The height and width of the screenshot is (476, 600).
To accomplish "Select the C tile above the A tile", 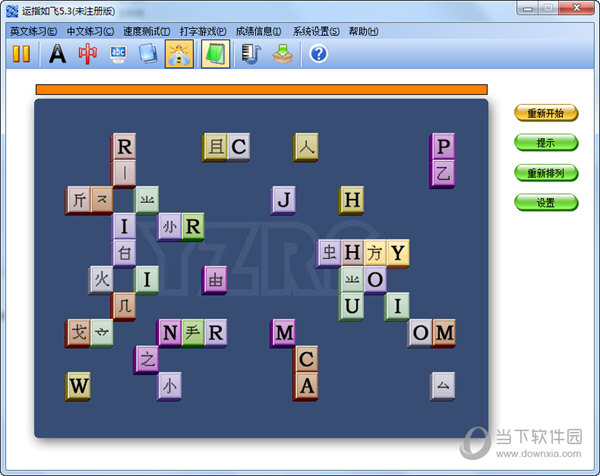I will [x=306, y=359].
